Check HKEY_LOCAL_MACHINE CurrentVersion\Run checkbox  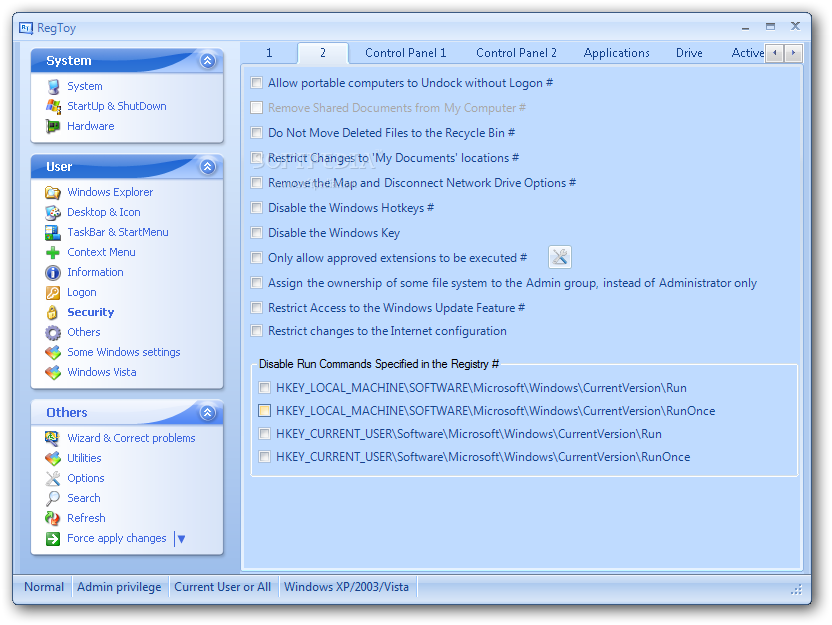point(264,388)
